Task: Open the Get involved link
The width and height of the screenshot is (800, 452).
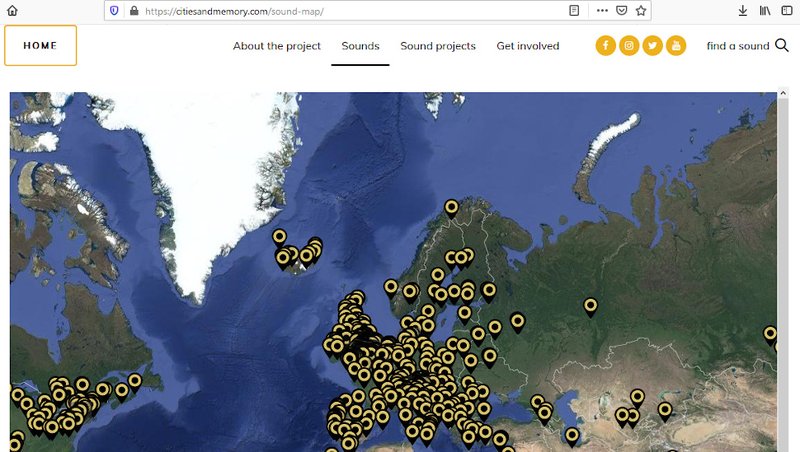Action: (528, 46)
